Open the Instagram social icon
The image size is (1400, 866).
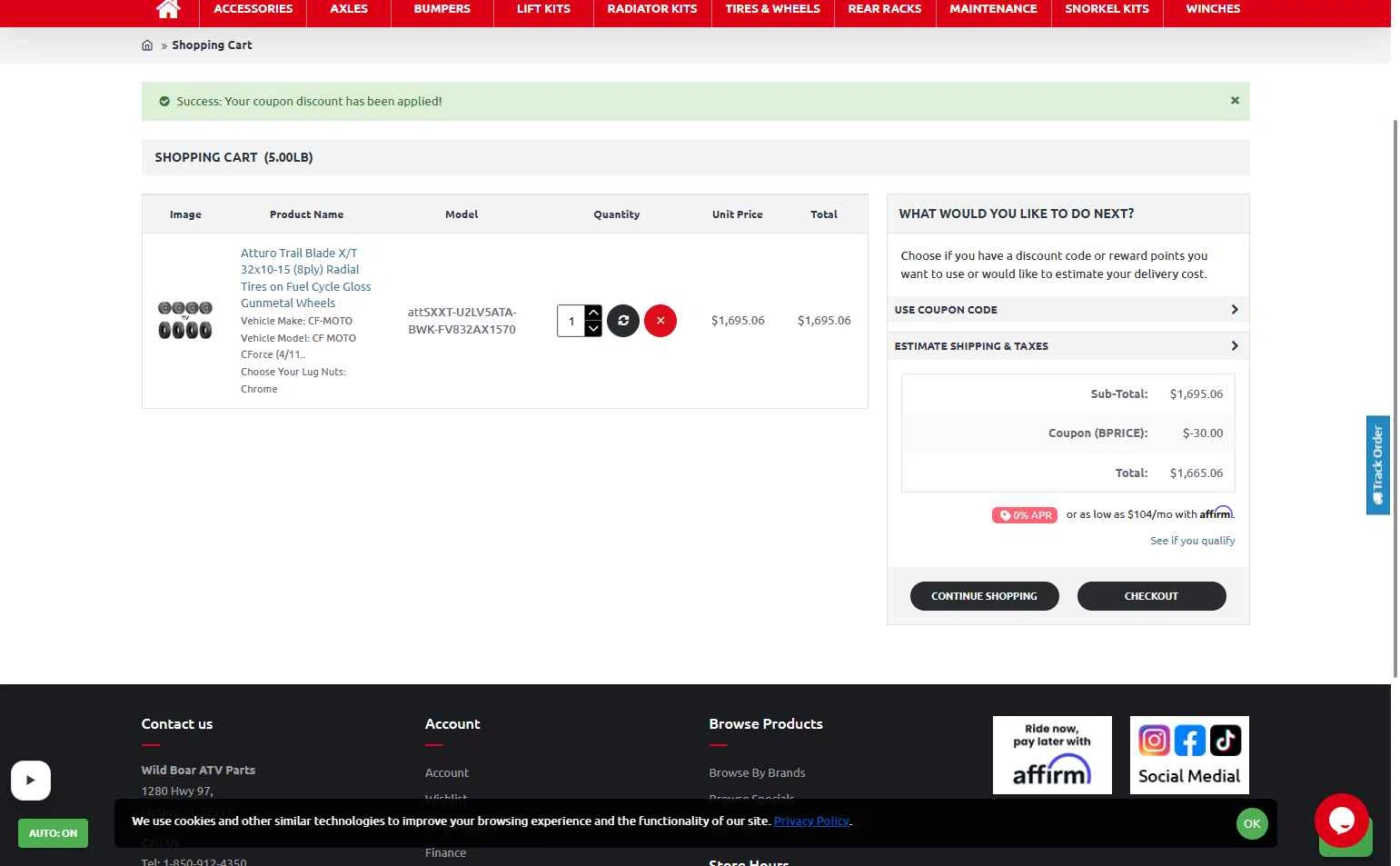pyautogui.click(x=1154, y=741)
